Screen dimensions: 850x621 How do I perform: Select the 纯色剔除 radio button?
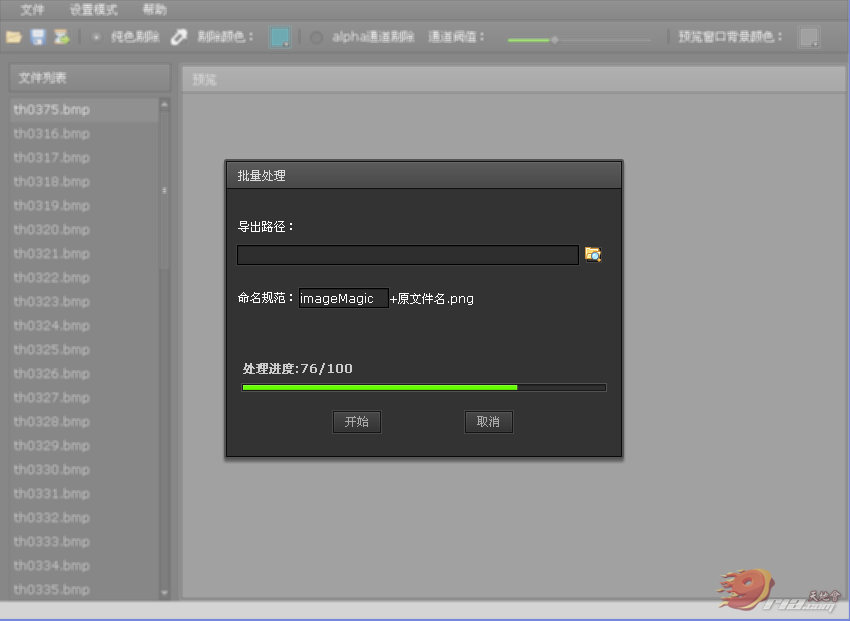96,37
